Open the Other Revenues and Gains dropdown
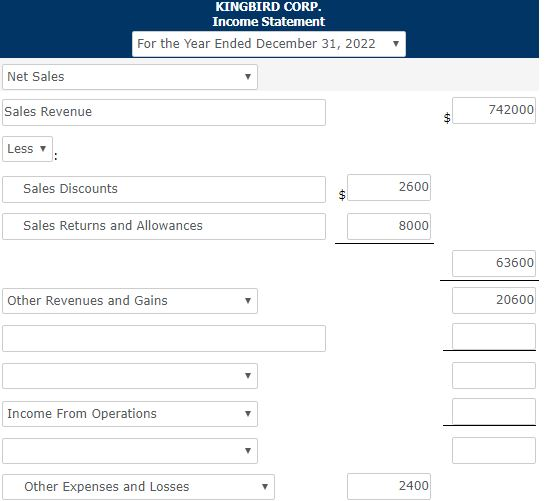Viewport: 552px width, 501px height. tap(130, 301)
